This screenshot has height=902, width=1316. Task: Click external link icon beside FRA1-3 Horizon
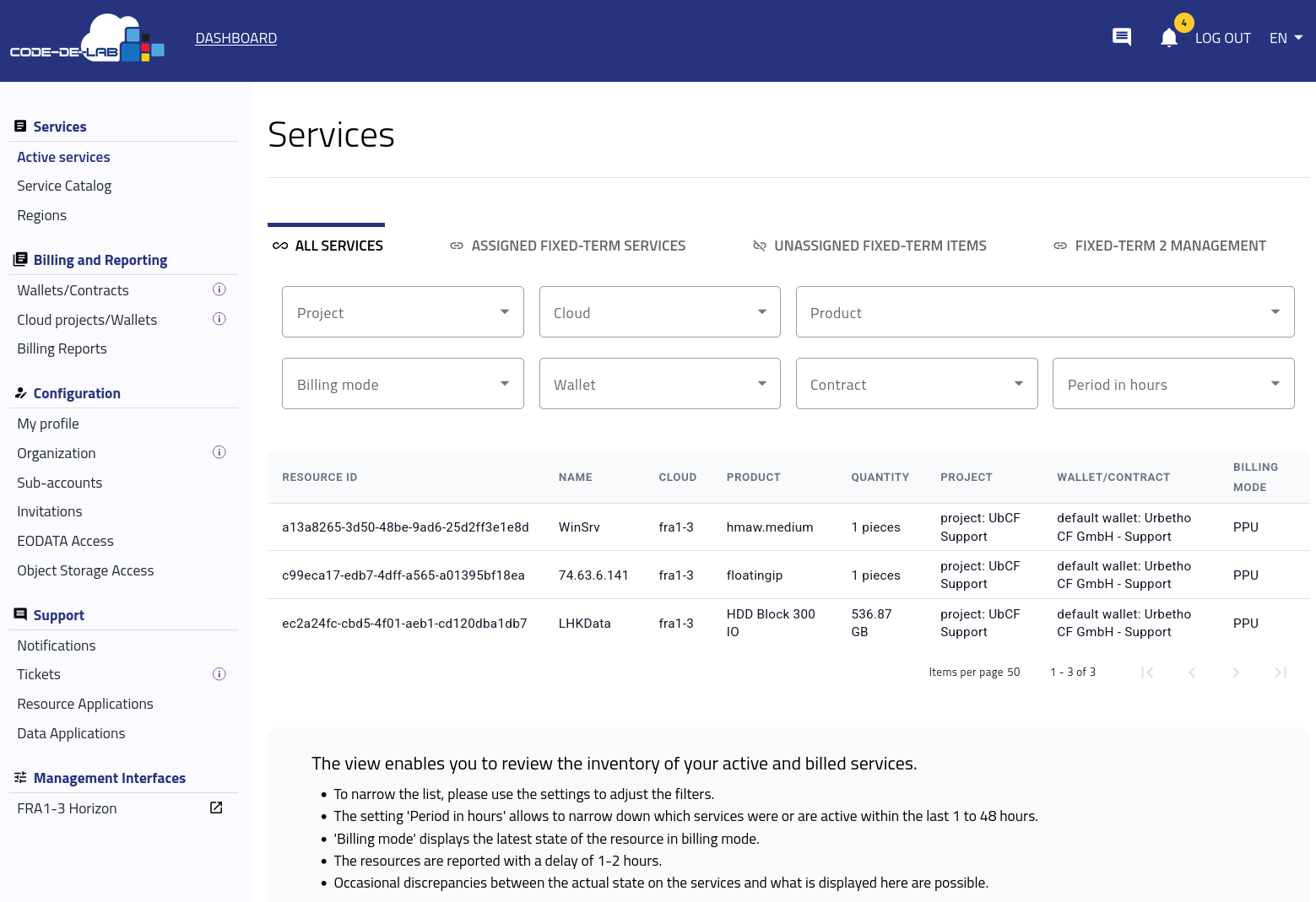(216, 807)
